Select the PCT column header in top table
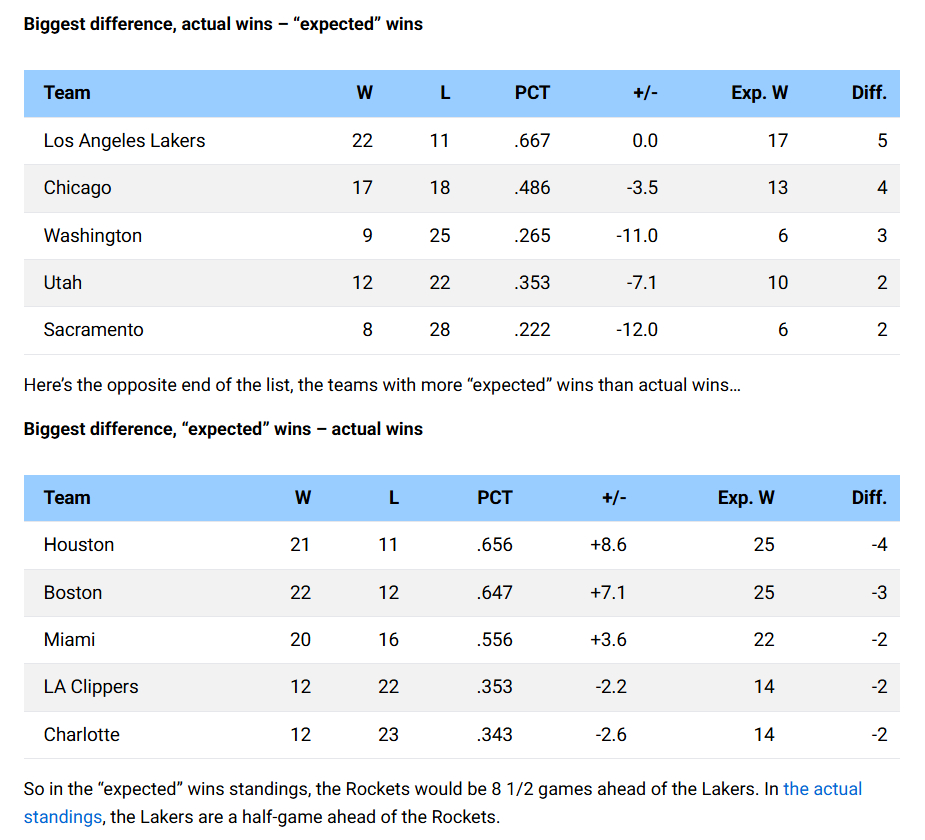The width and height of the screenshot is (925, 840). [532, 93]
